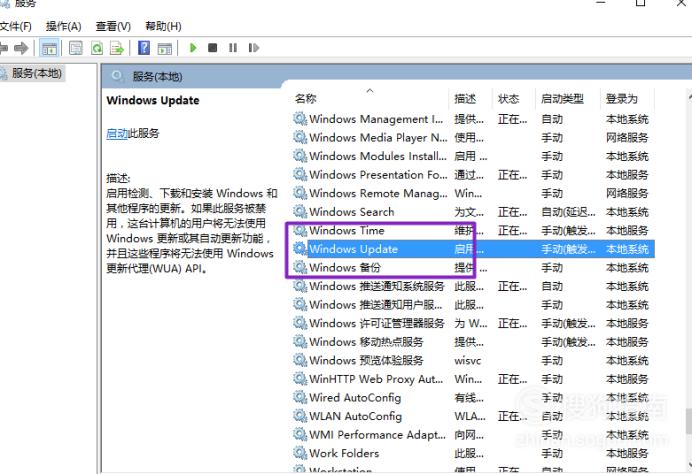The width and height of the screenshot is (692, 474).
Task: Select the Windows Presentation Fo... service
Action: pos(473,175)
